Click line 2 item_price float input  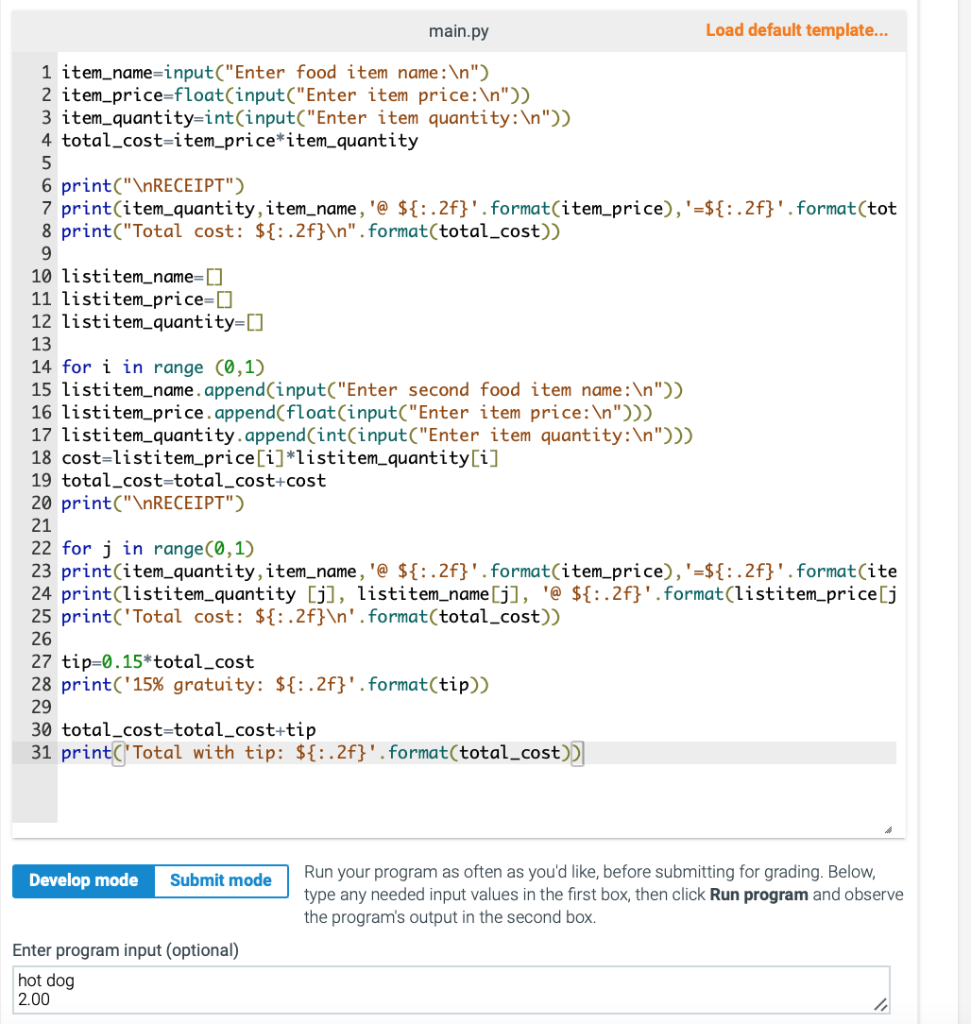pos(296,95)
